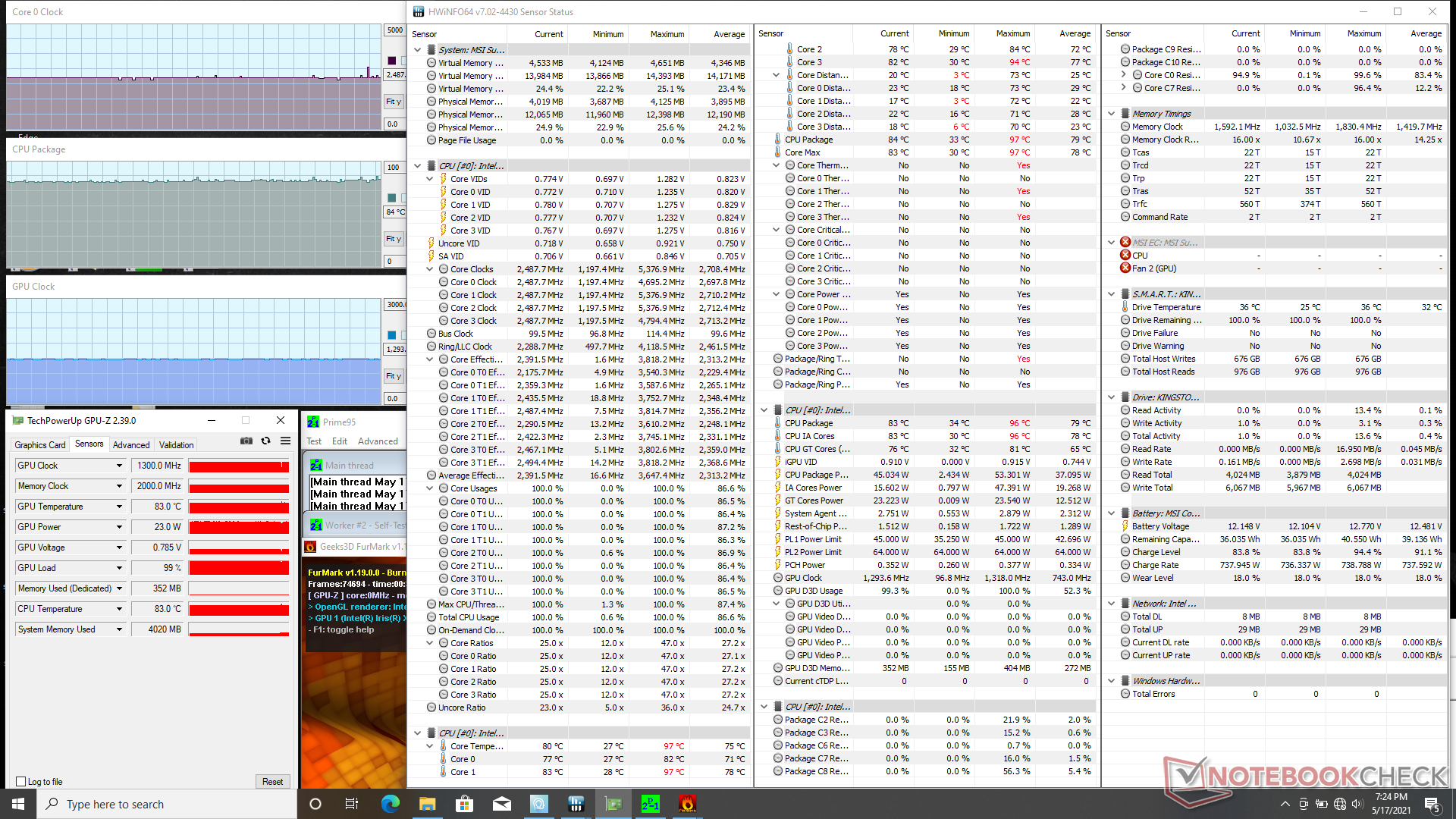The image size is (1456, 819).
Task: Enable the Log to file checkbox
Action: (x=21, y=781)
